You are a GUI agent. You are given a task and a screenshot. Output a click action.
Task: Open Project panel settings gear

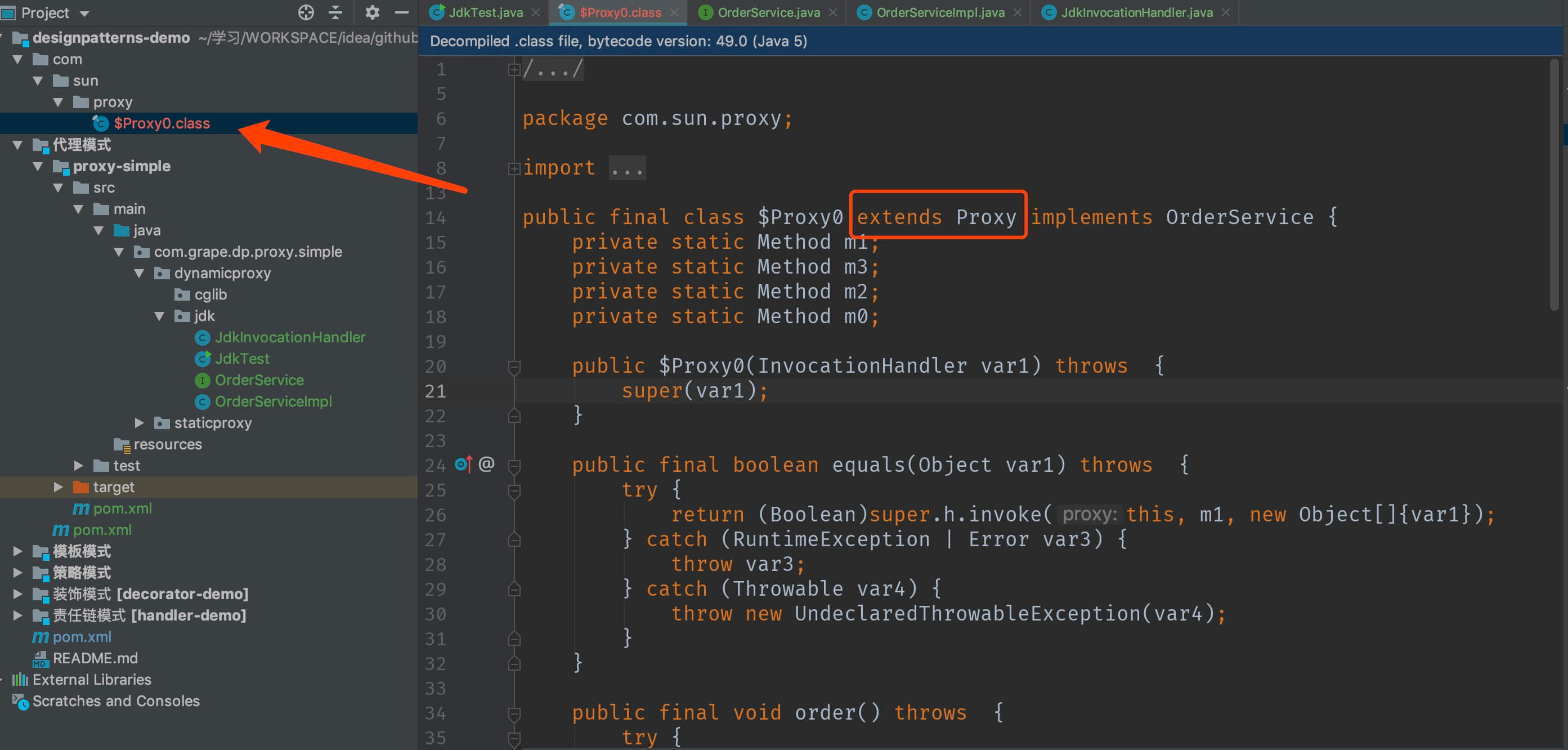tap(372, 12)
